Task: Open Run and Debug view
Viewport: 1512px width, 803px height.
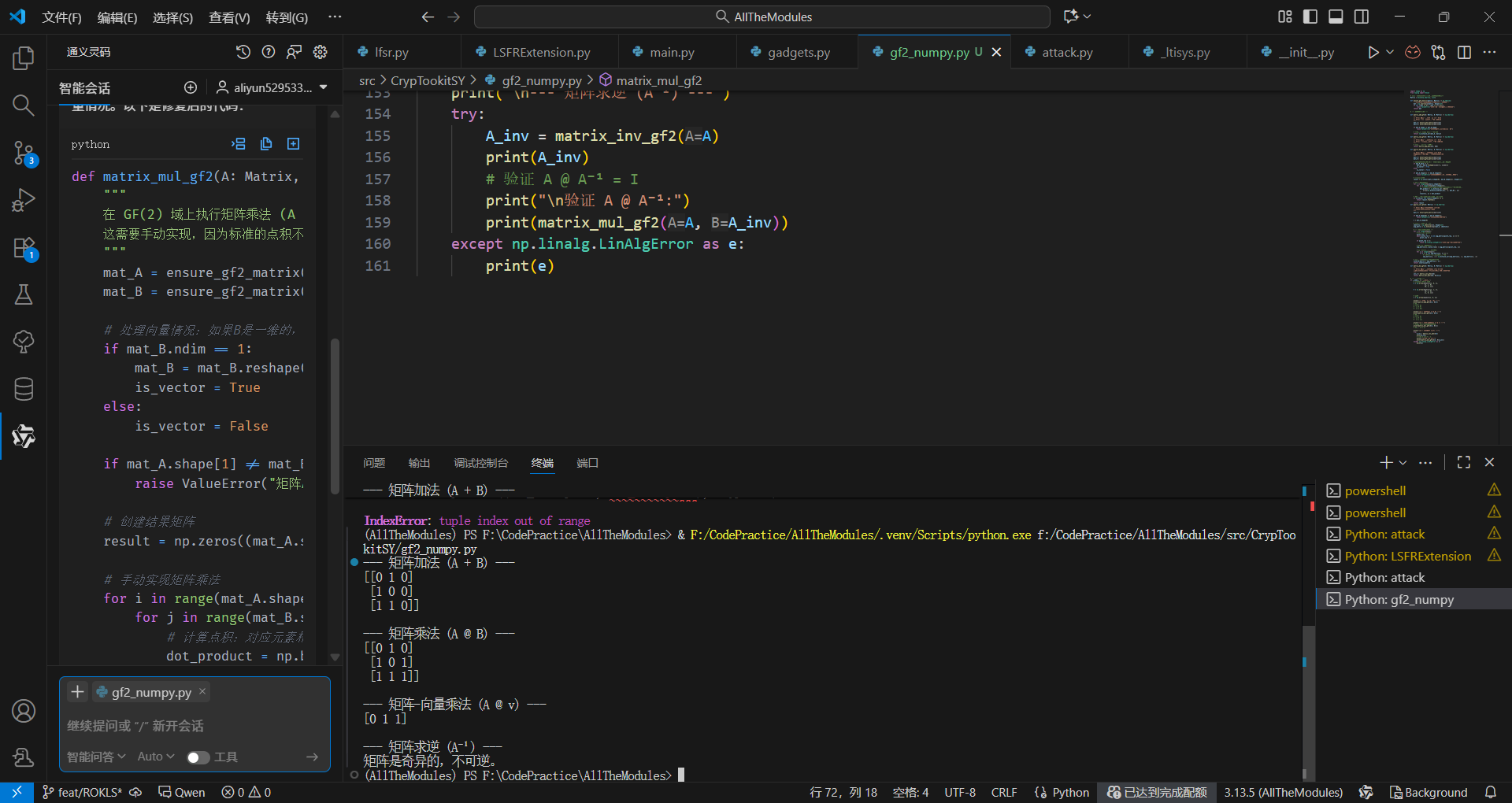Action: [x=24, y=200]
